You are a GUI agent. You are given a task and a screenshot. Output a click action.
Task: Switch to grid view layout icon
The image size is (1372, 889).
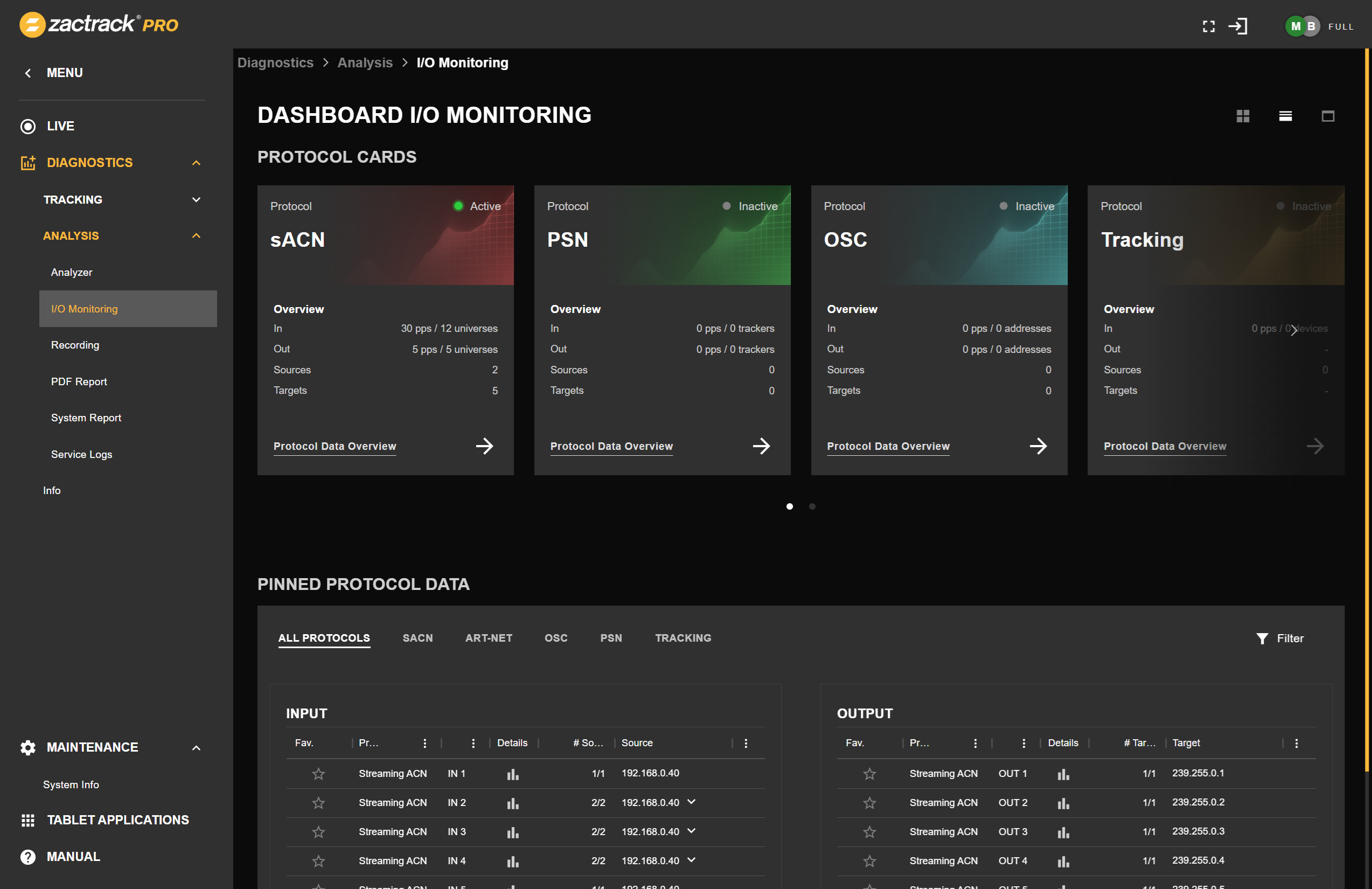1243,116
